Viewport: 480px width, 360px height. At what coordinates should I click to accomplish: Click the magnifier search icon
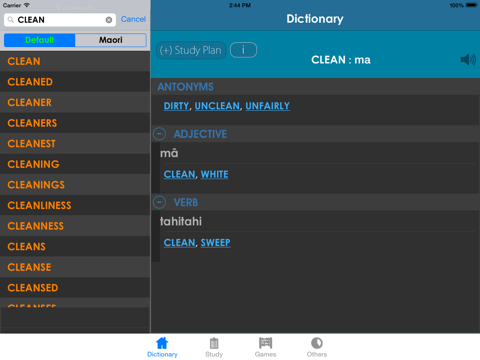coord(11,20)
